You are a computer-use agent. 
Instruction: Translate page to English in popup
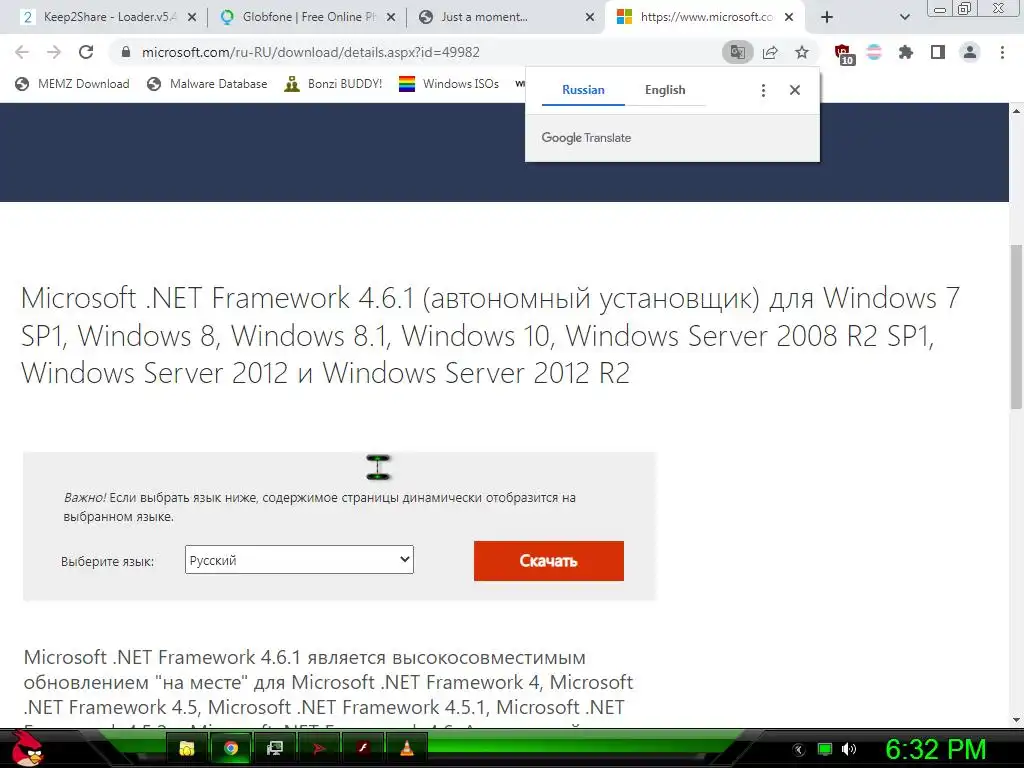tap(665, 90)
